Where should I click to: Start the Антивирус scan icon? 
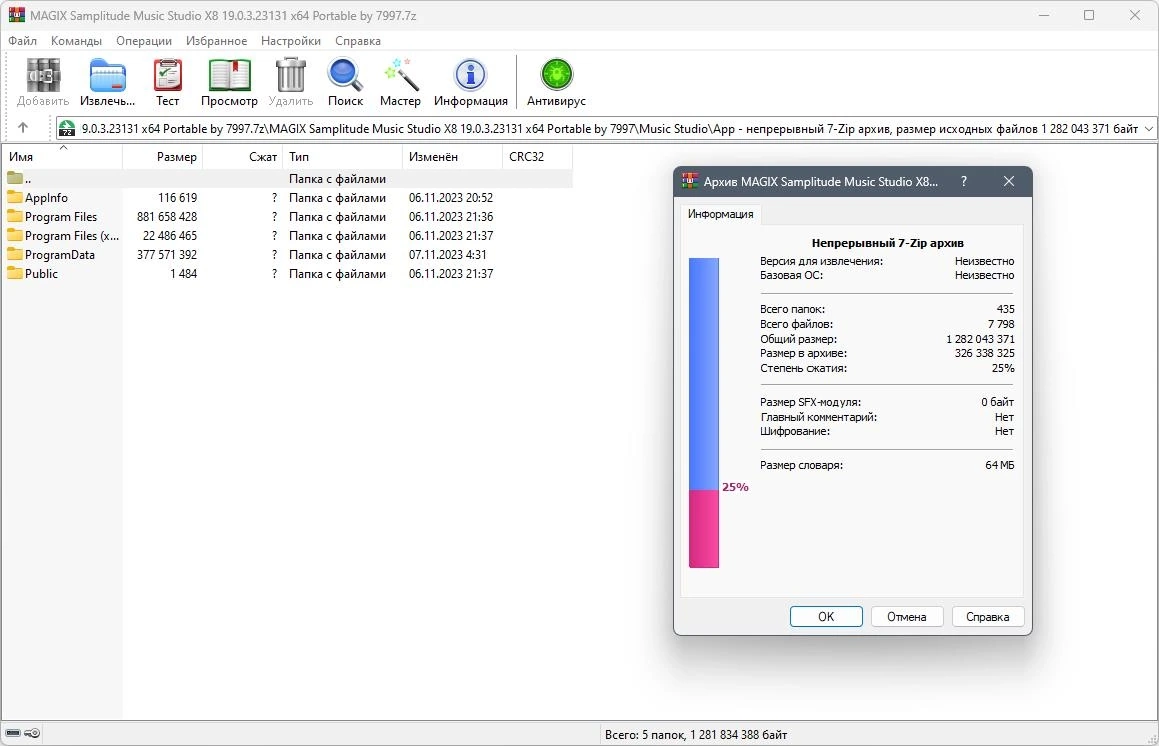(x=557, y=75)
